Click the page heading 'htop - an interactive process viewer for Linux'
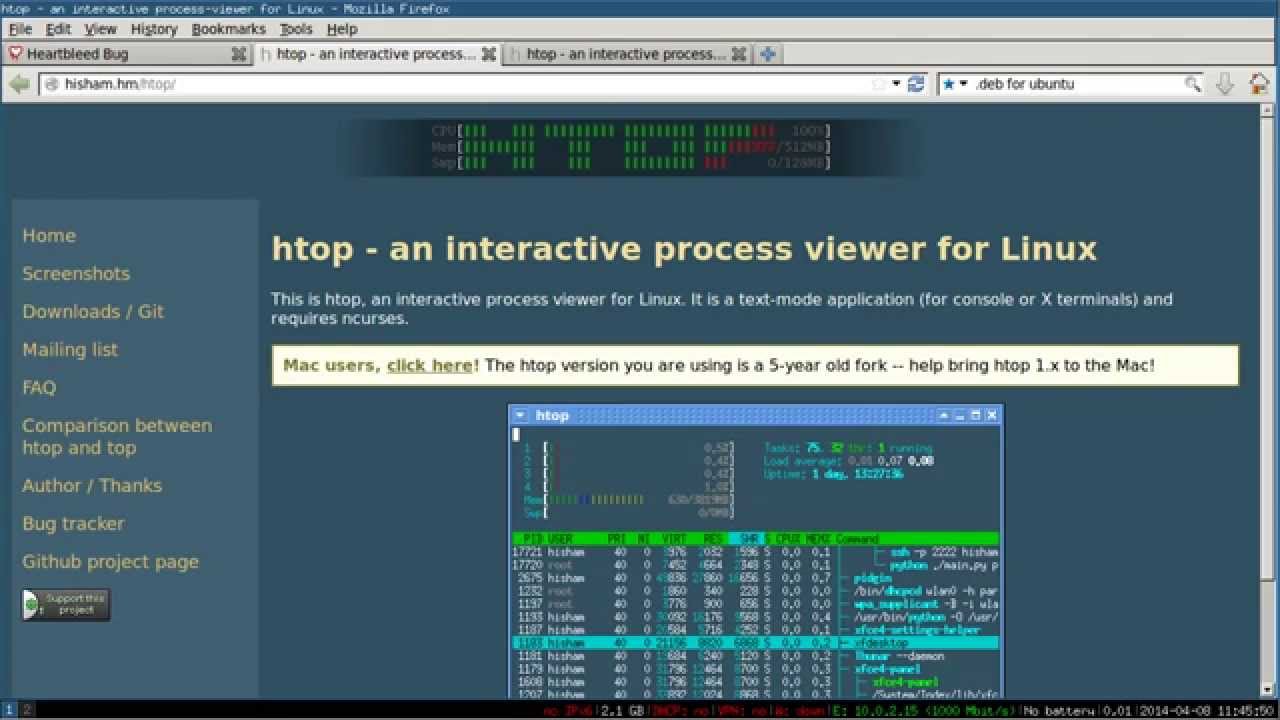 pos(684,248)
